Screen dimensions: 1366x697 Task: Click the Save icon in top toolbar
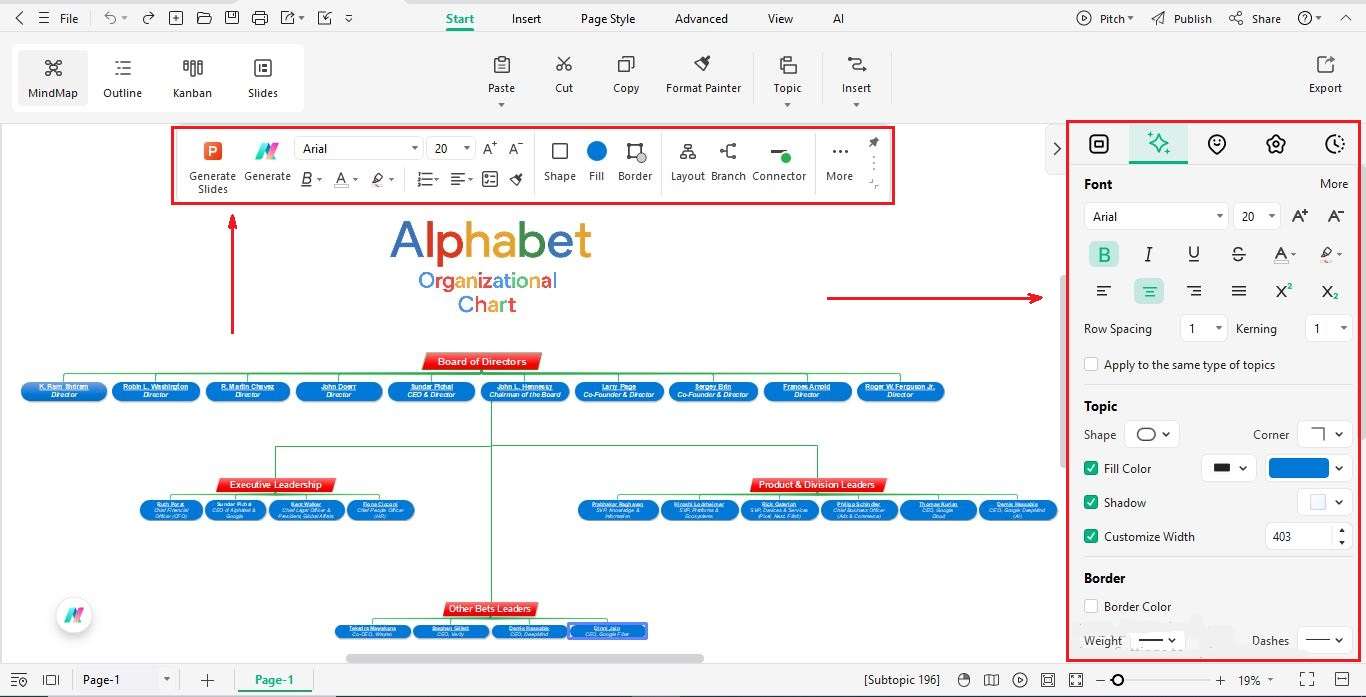pyautogui.click(x=232, y=18)
